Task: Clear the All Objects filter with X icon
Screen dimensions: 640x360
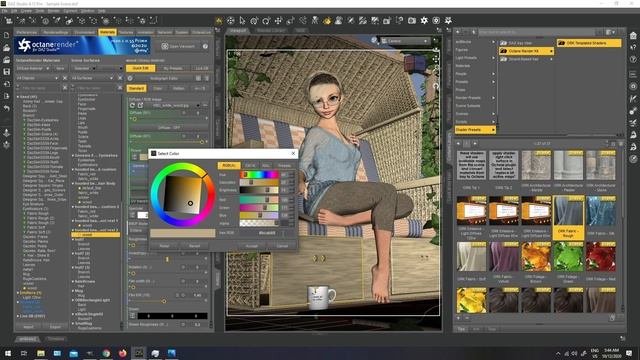Action: (65, 78)
